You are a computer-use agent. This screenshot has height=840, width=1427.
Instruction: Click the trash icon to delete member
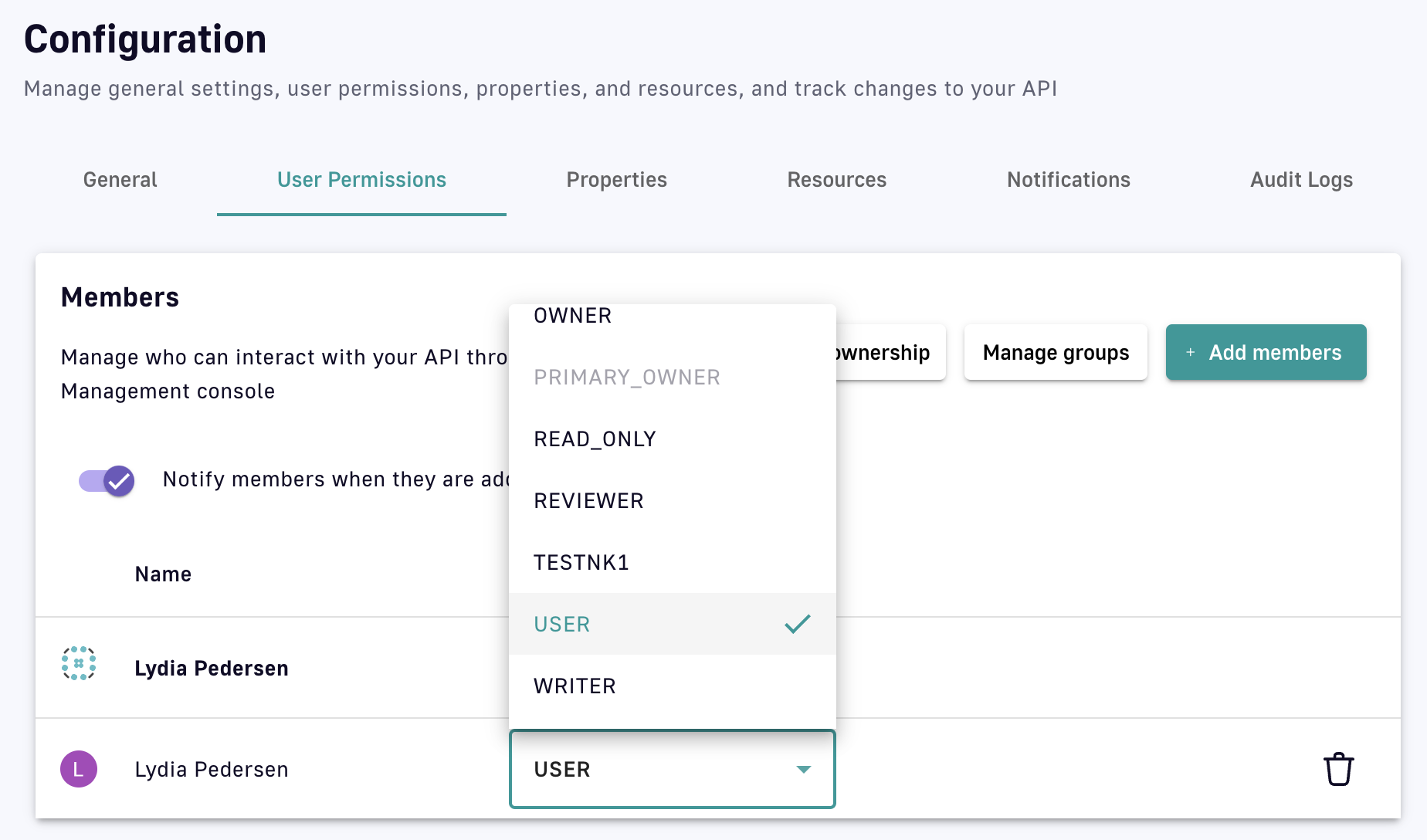click(1338, 769)
